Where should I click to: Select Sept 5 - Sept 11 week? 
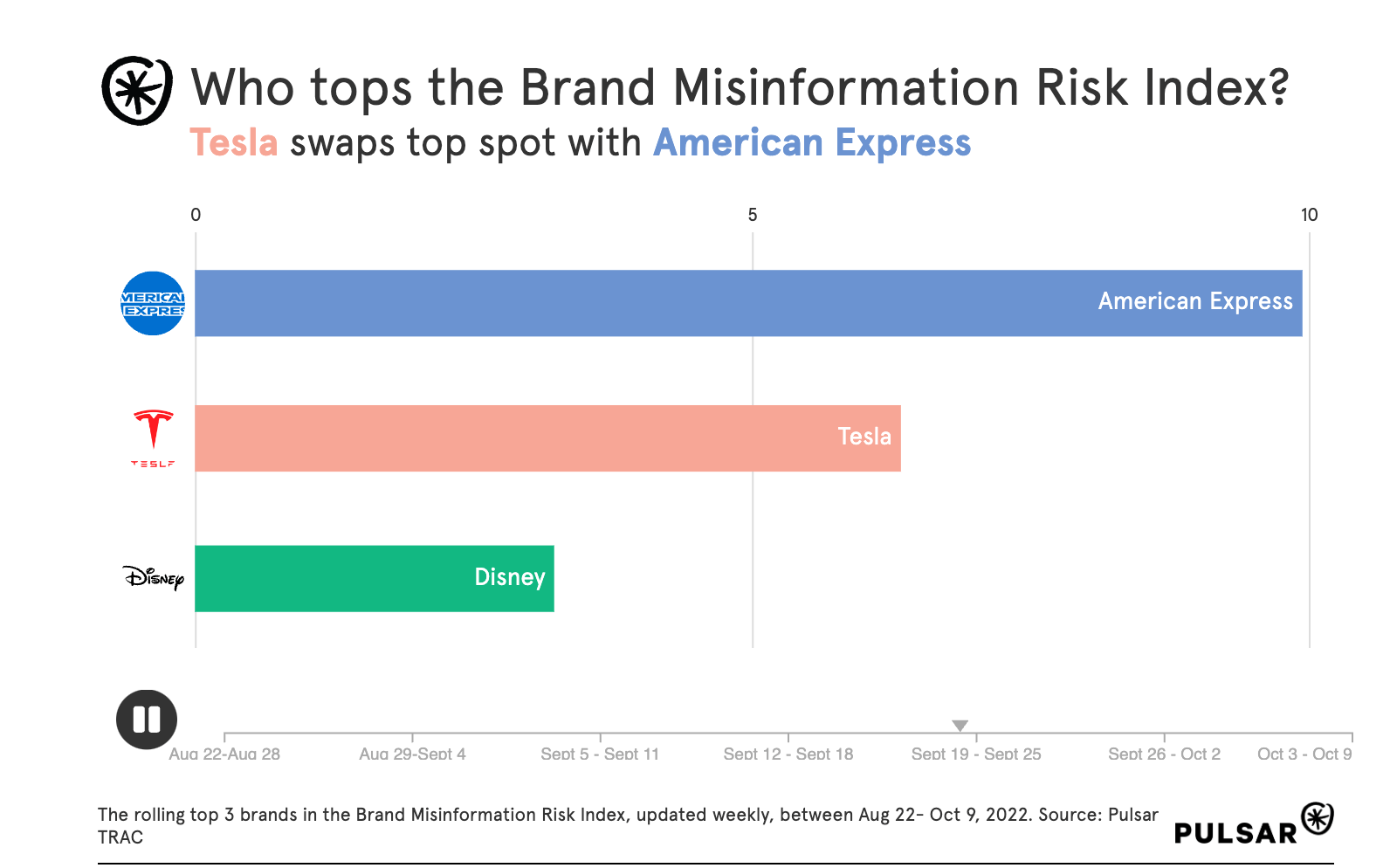600,753
